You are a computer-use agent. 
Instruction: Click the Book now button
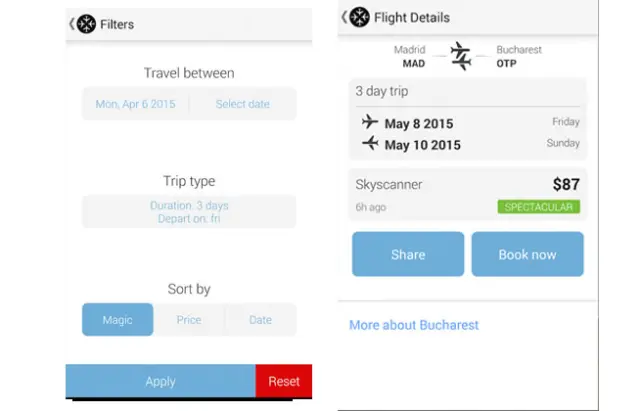527,254
